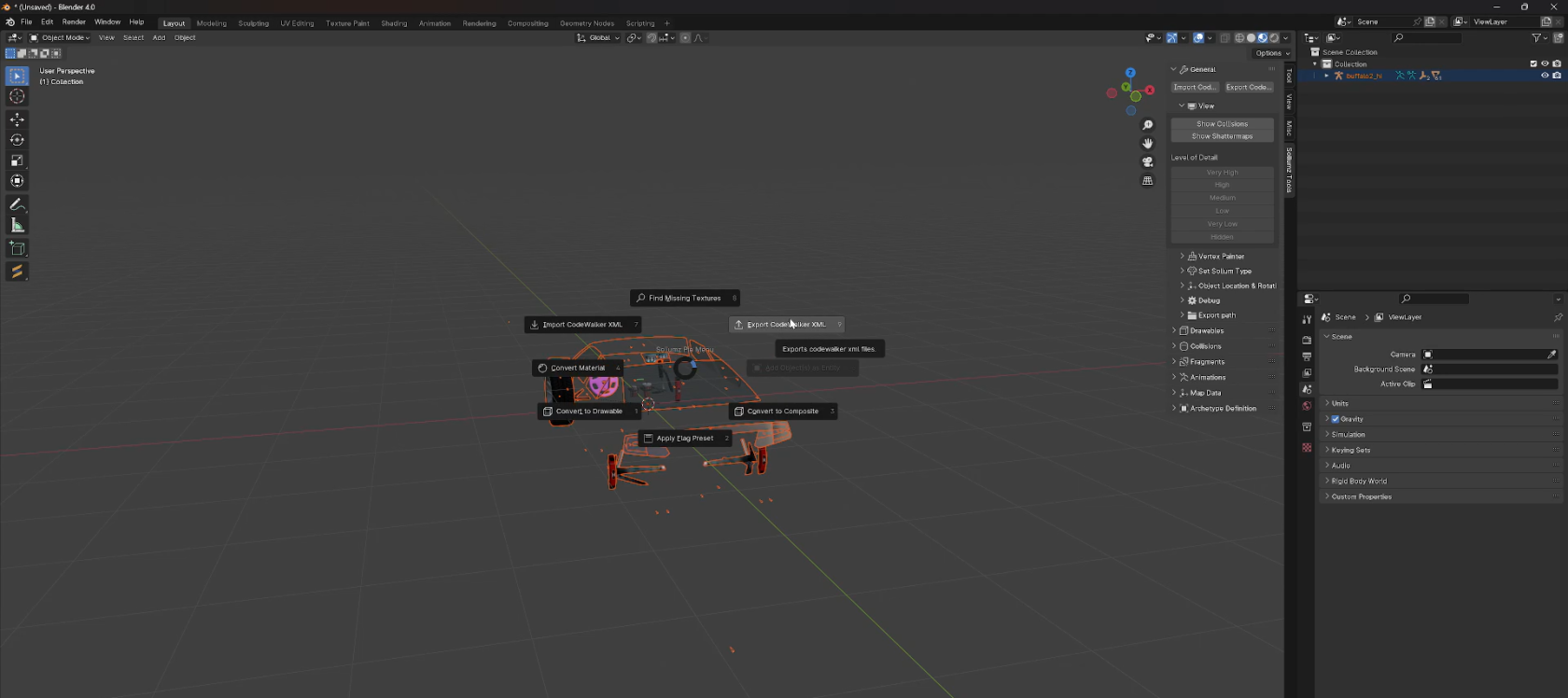
Task: Expand the Rigid Body World section
Action: click(1358, 482)
